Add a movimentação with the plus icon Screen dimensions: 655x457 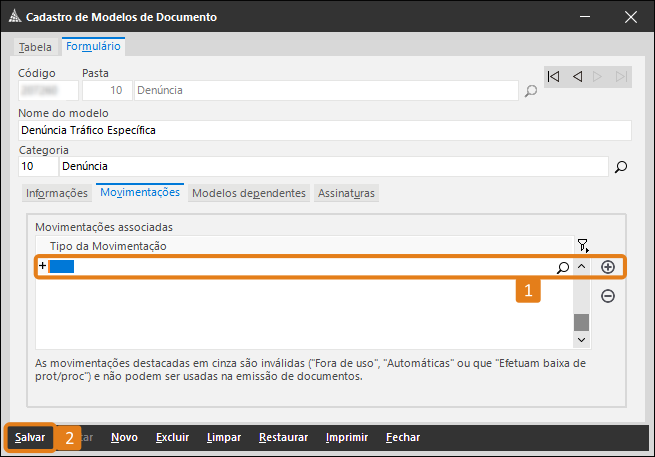(x=607, y=267)
